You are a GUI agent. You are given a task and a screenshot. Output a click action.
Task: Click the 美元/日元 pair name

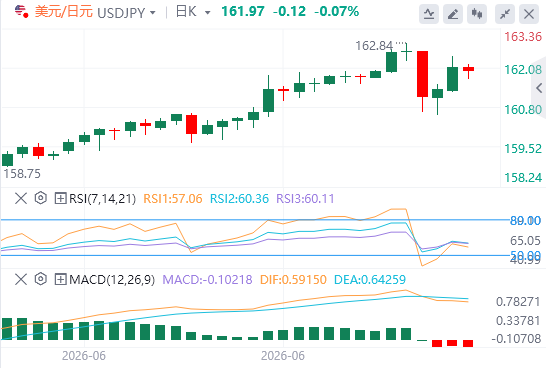(63, 12)
